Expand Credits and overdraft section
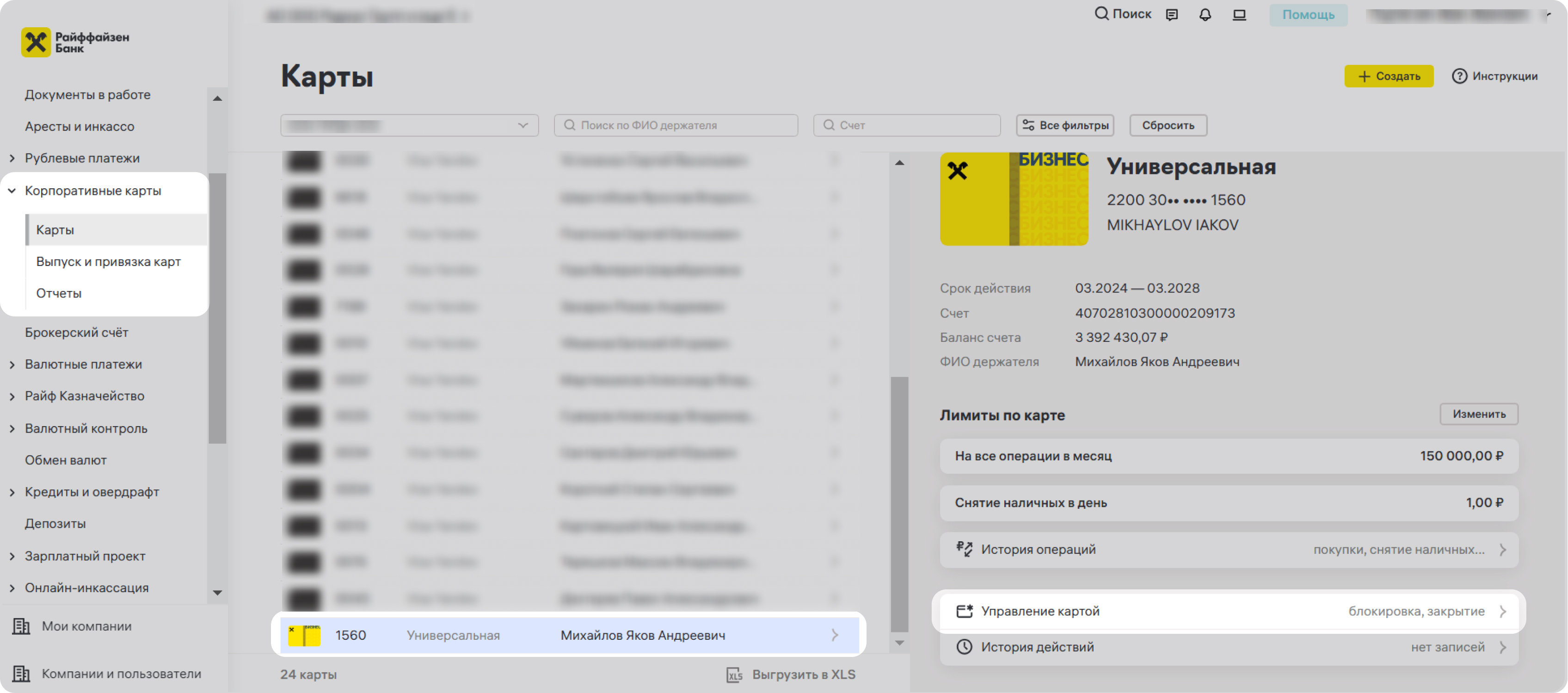This screenshot has height=693, width=1568. (x=12, y=492)
